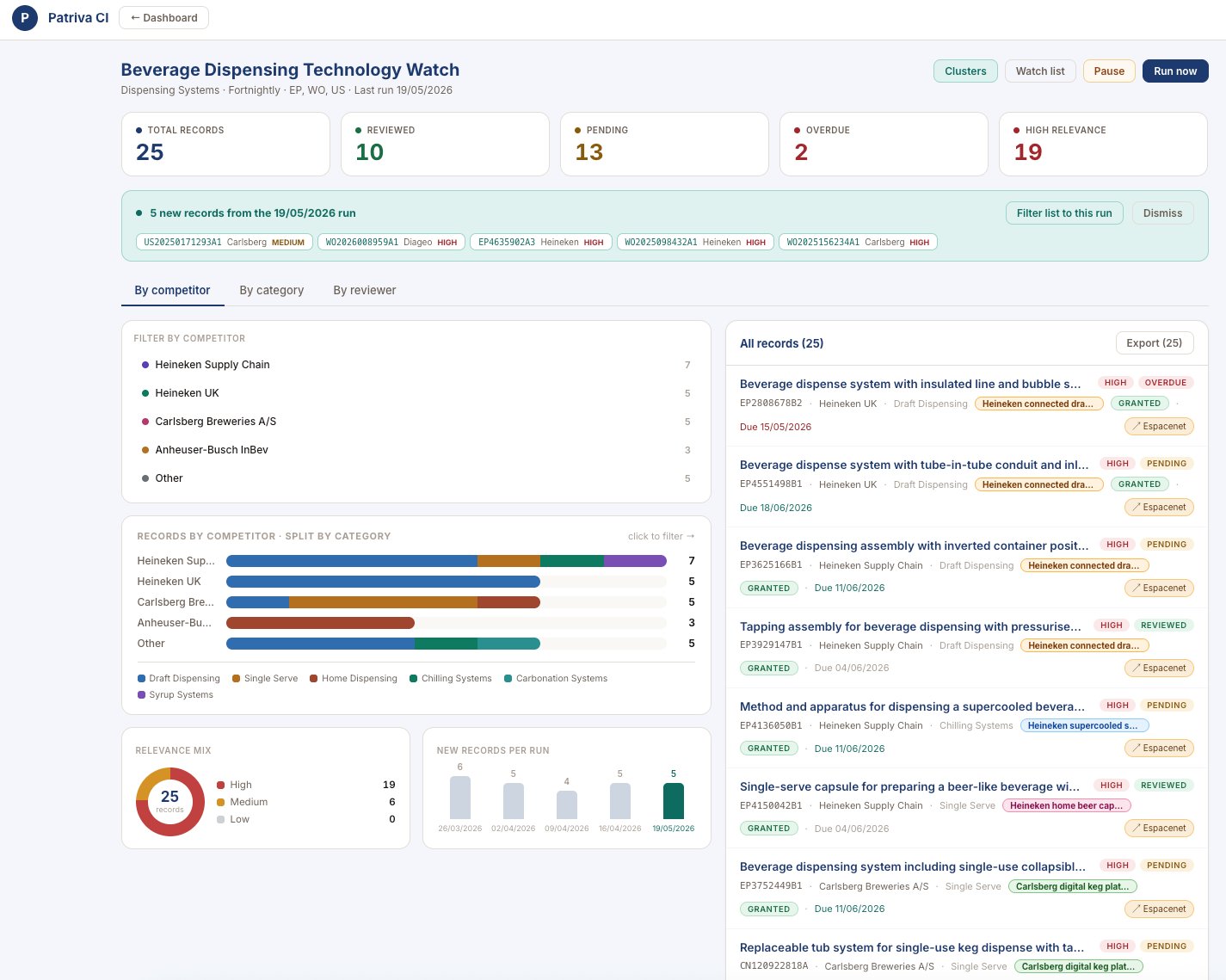Image resolution: width=1226 pixels, height=980 pixels.
Task: Switch to the By category tab
Action: click(x=272, y=290)
